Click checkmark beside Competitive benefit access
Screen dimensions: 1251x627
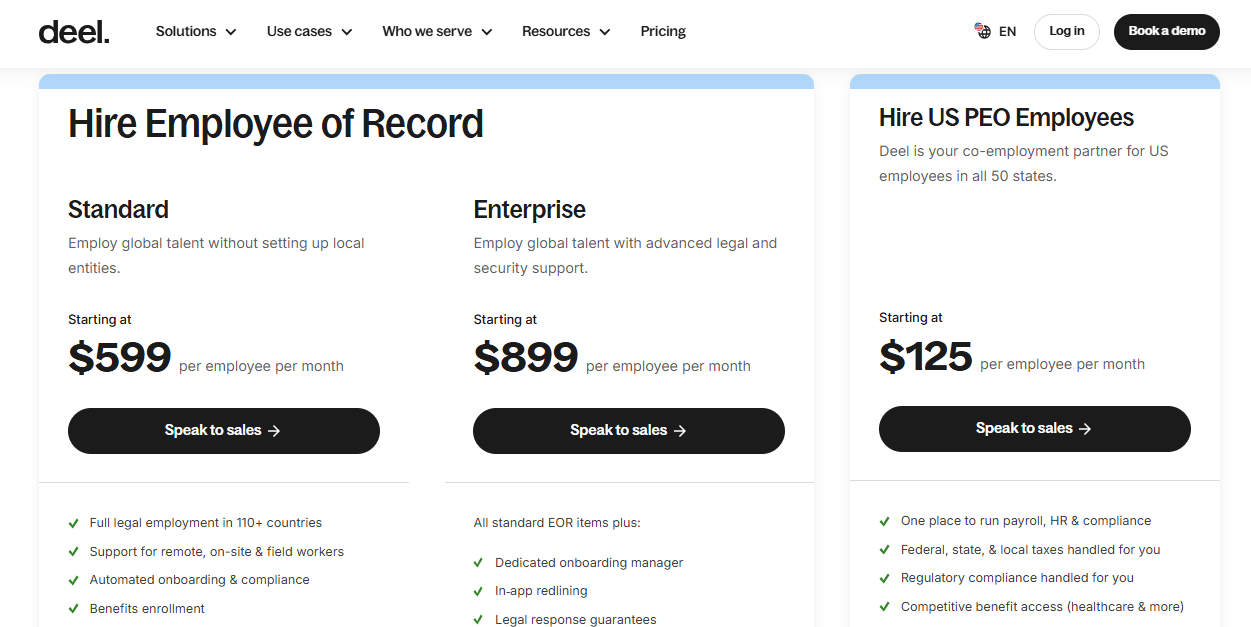(884, 607)
